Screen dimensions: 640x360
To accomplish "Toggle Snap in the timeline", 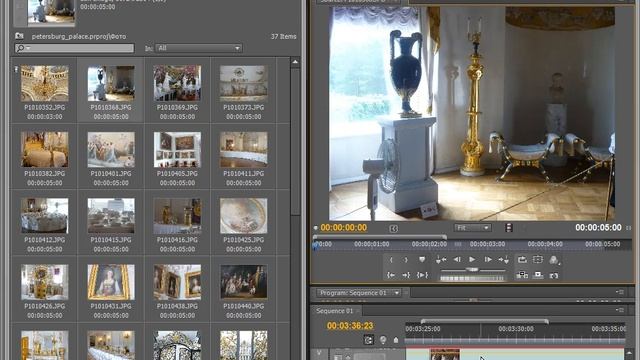I will tap(368, 340).
